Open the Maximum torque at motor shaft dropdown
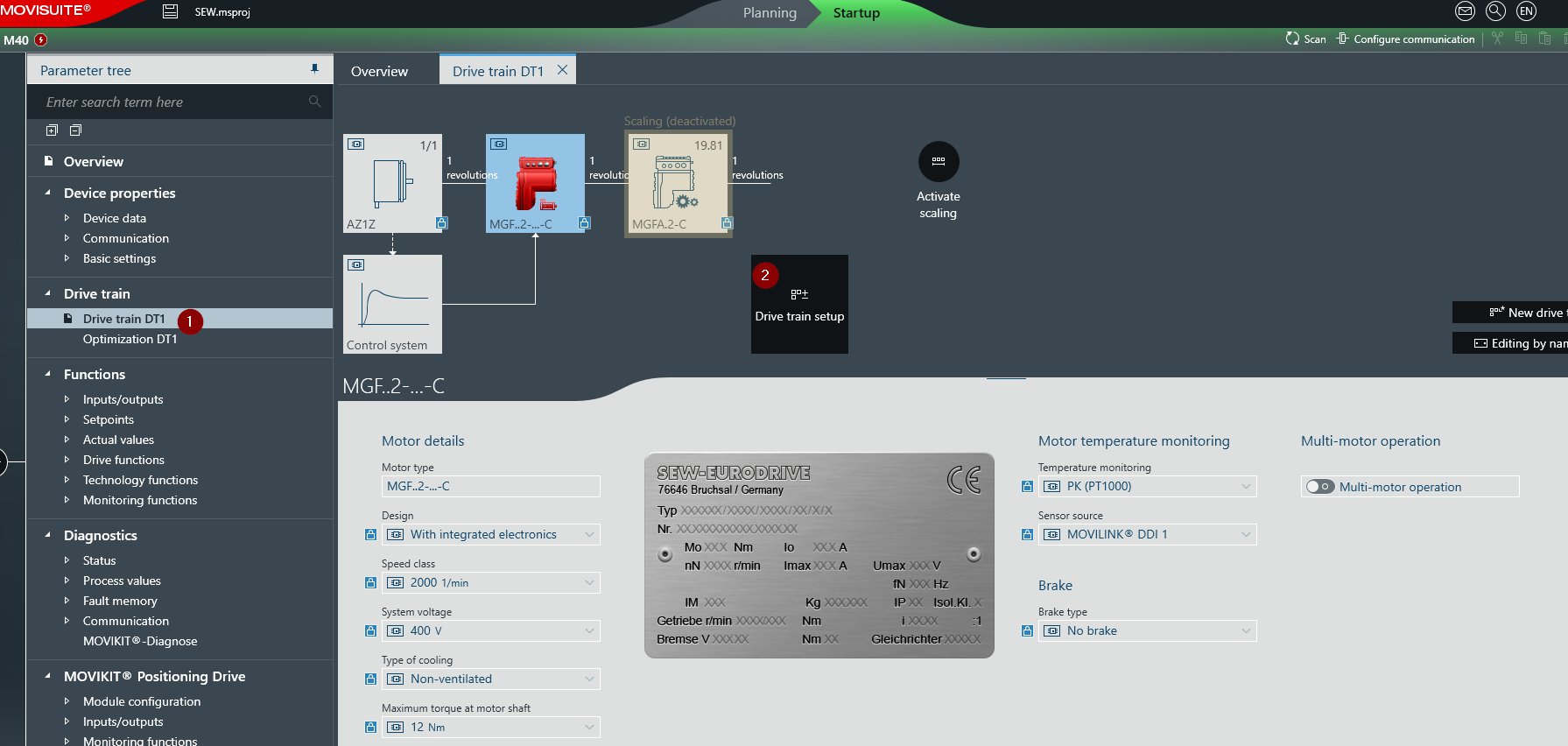The image size is (1568, 746). tap(491, 727)
